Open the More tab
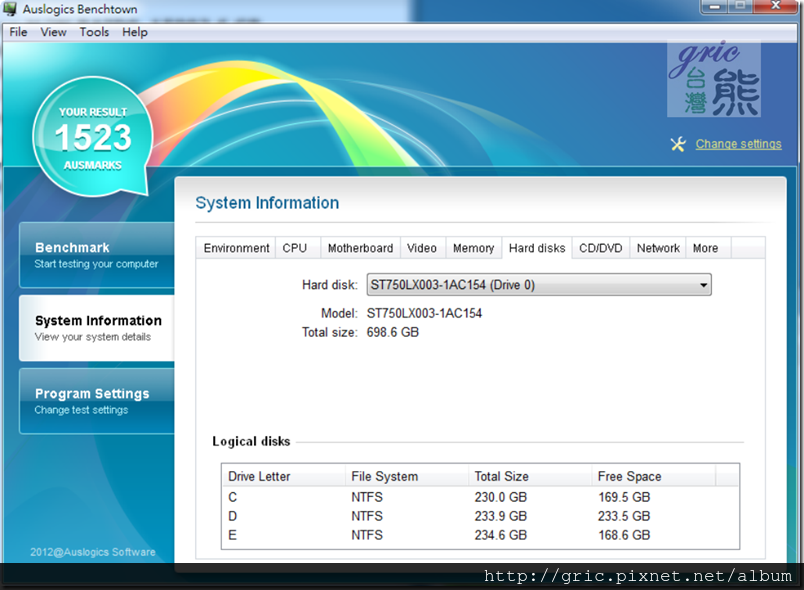The image size is (804, 590). point(706,248)
